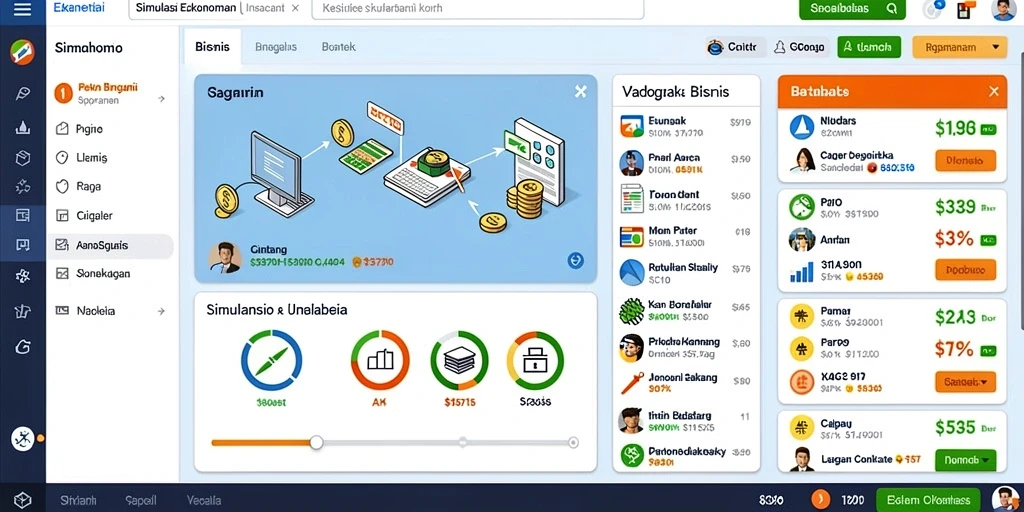The height and width of the screenshot is (512, 1024).
Task: Click the orange button in the Cager Degoirtka row
Action: click(965, 160)
